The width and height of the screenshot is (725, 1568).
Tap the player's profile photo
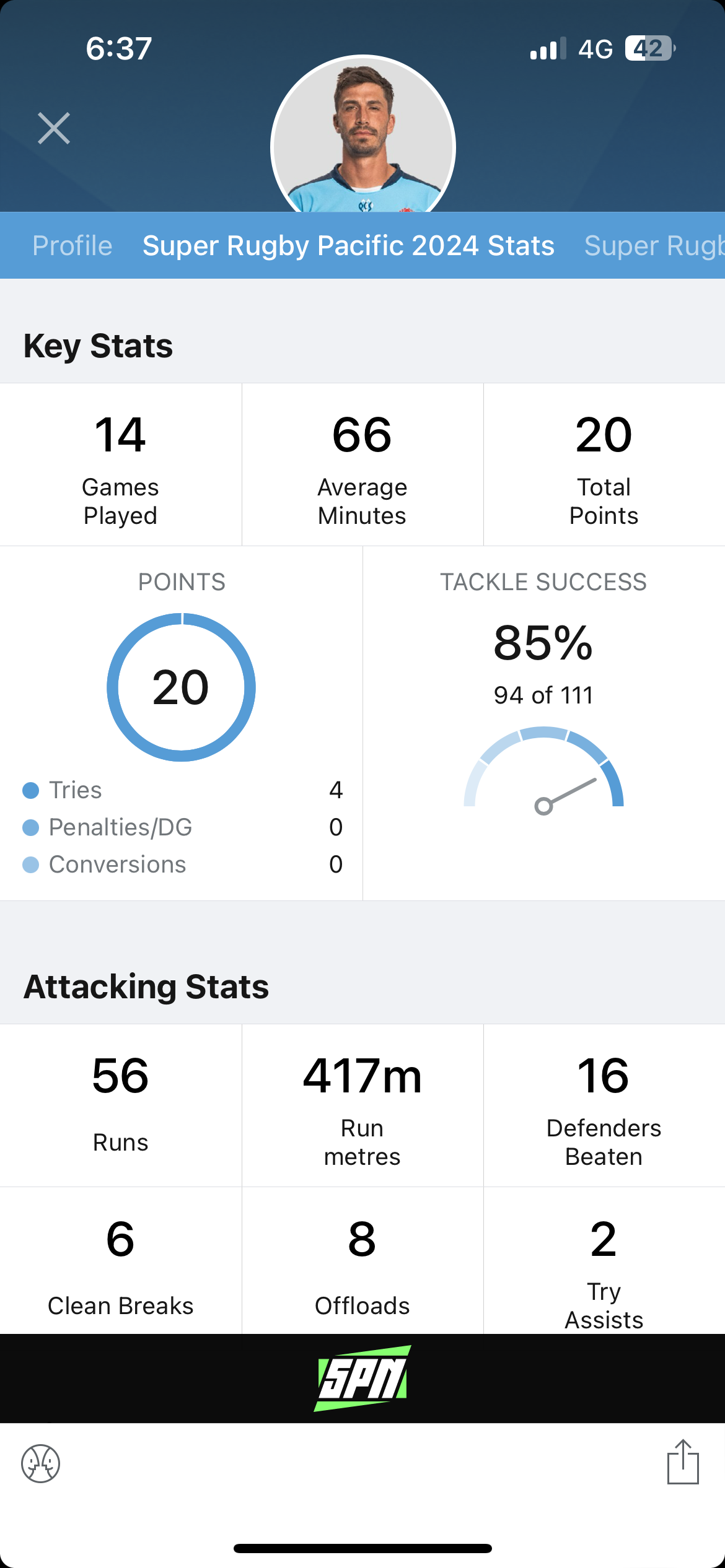(x=363, y=134)
